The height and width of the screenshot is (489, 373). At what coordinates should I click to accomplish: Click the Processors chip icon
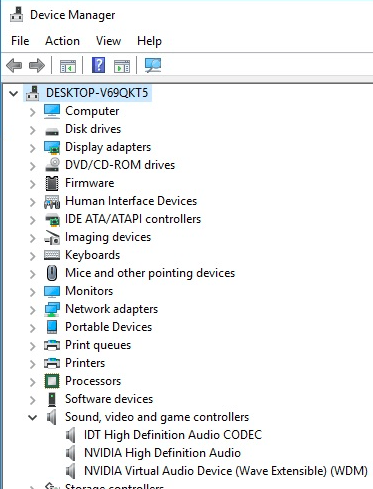click(x=52, y=381)
